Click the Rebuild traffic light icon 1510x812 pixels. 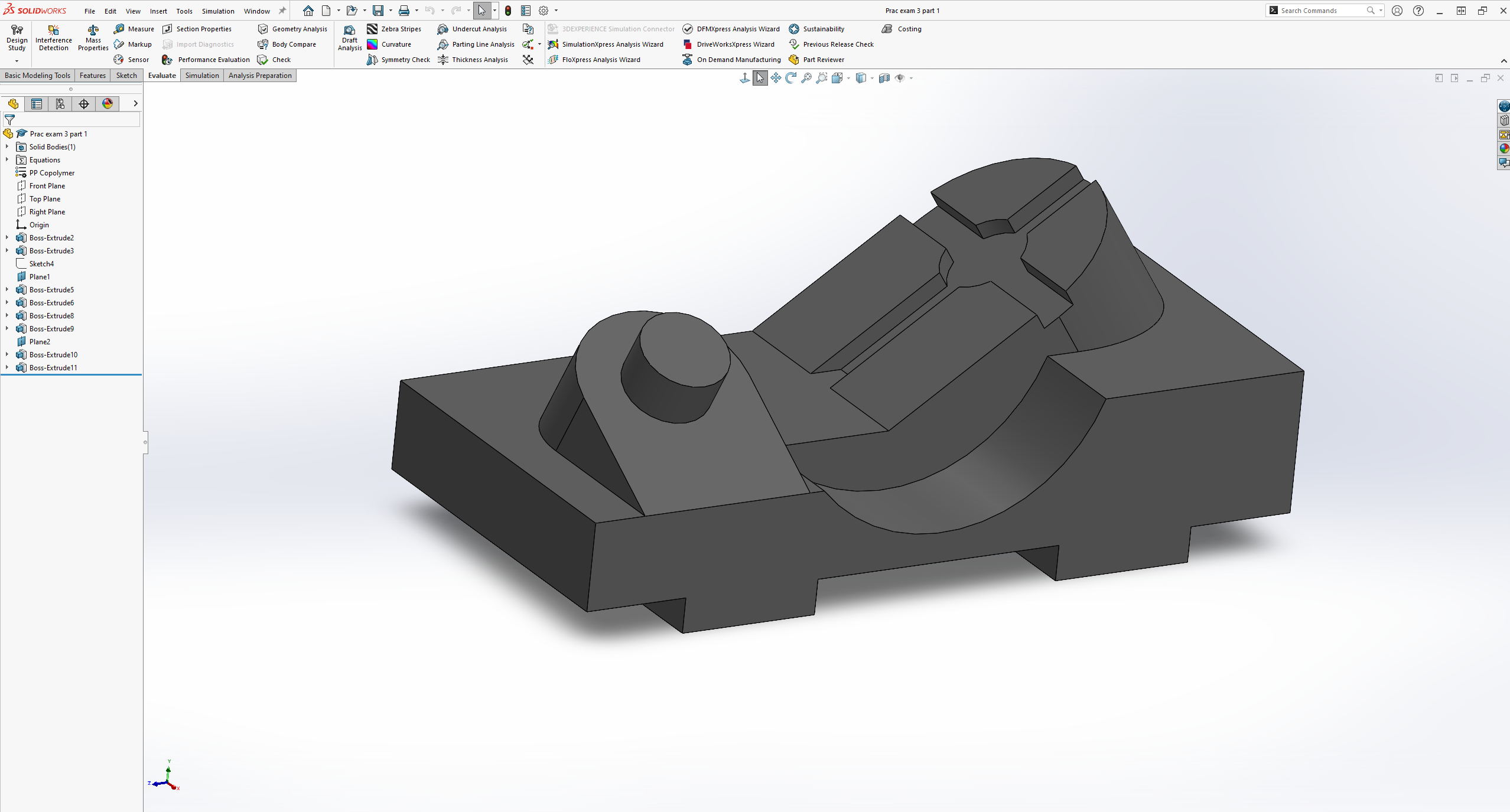click(x=508, y=11)
